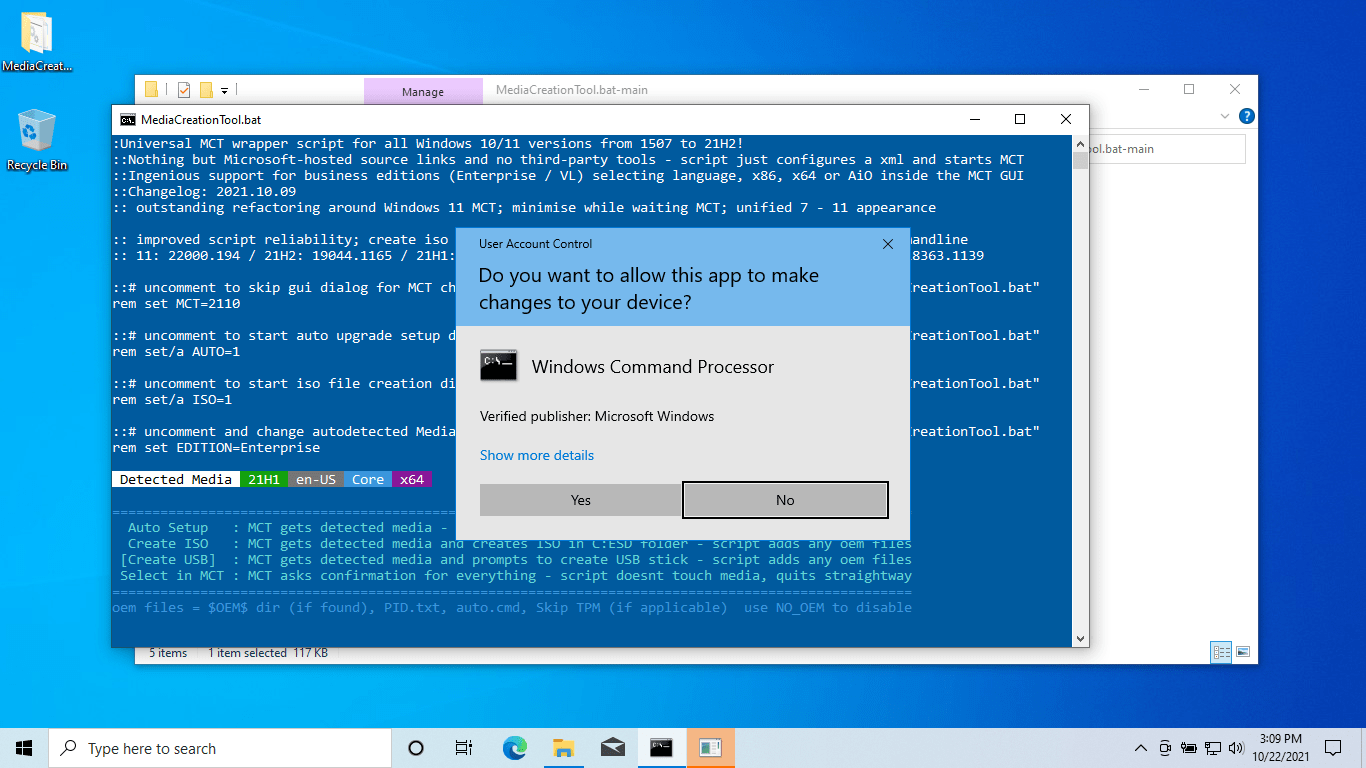Close the User Account Control dialog
Viewport: 1366px width, 768px height.
coord(887,244)
